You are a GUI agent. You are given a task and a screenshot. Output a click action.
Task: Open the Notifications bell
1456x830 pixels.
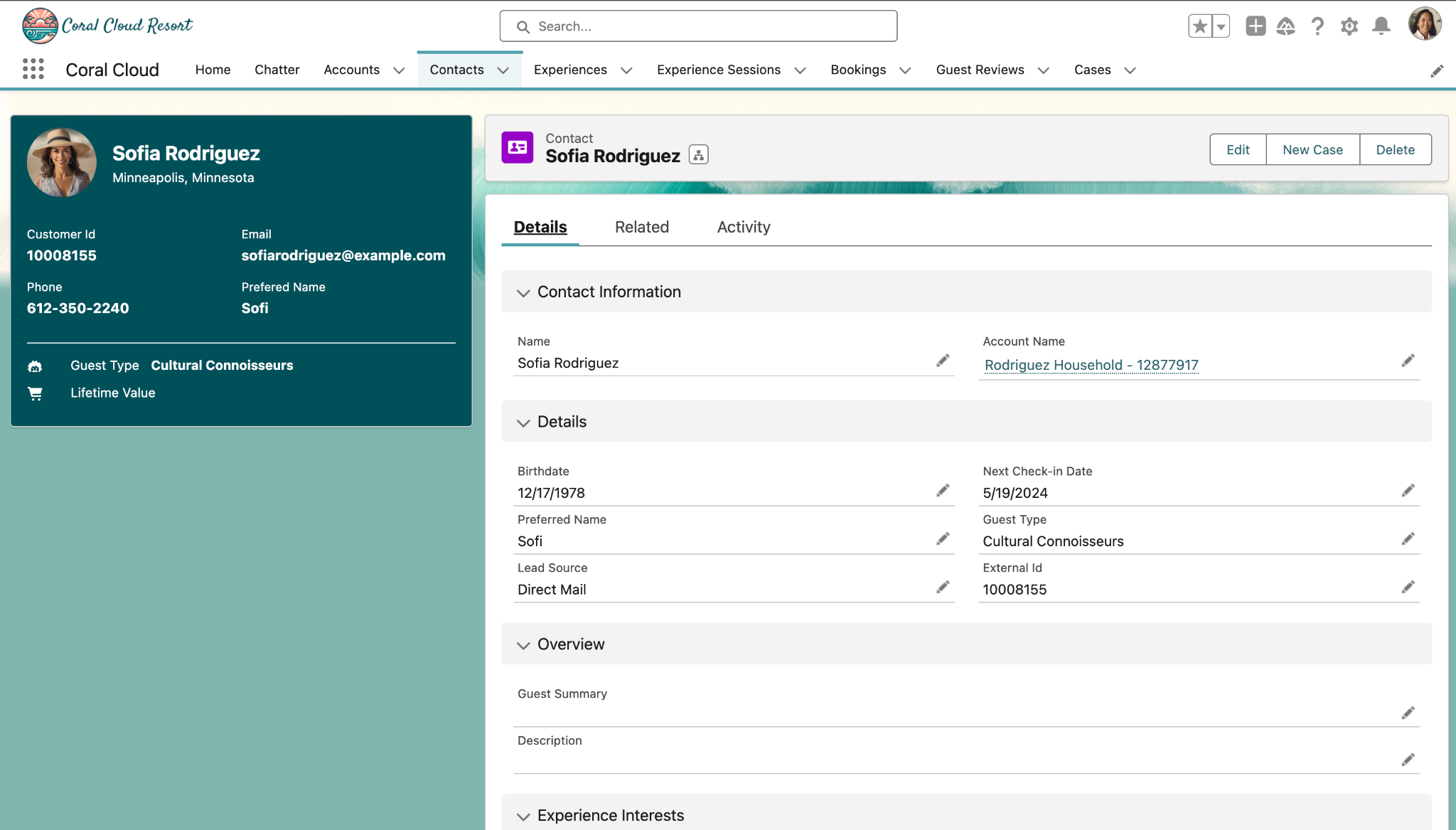click(x=1381, y=26)
